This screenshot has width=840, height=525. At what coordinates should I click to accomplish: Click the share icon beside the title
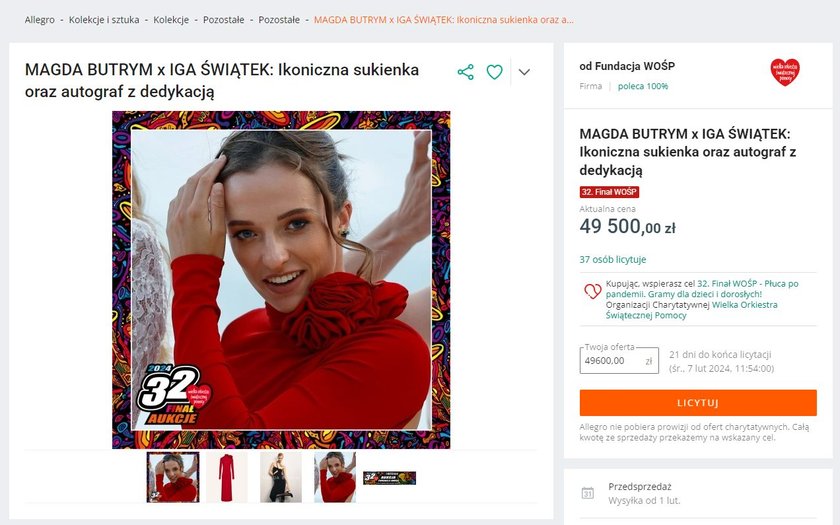click(466, 72)
